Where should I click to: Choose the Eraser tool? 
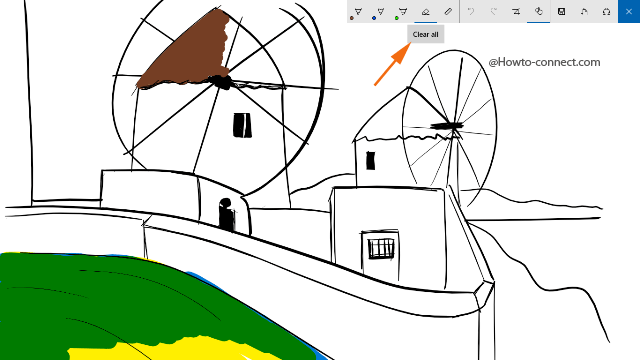pyautogui.click(x=425, y=12)
